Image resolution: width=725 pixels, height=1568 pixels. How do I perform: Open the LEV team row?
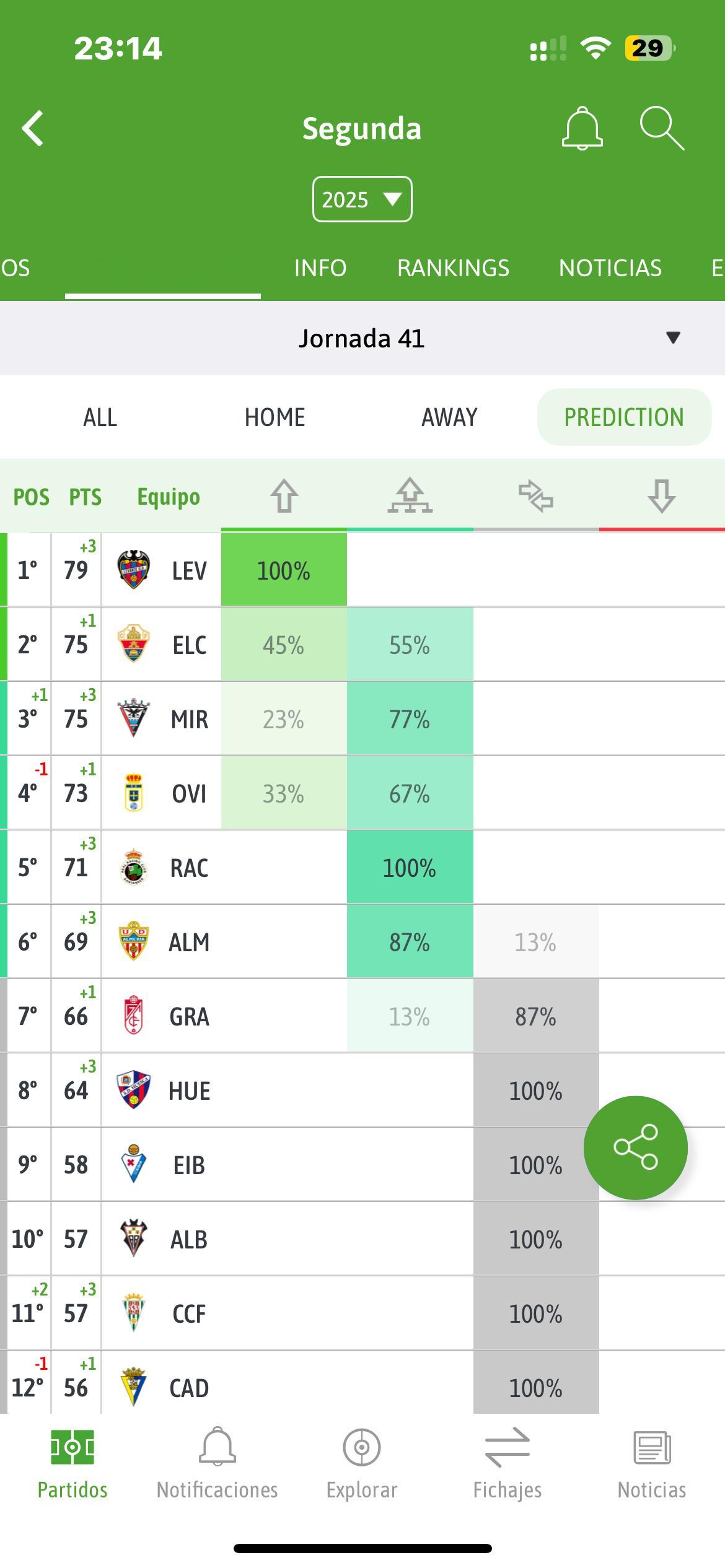pos(362,570)
